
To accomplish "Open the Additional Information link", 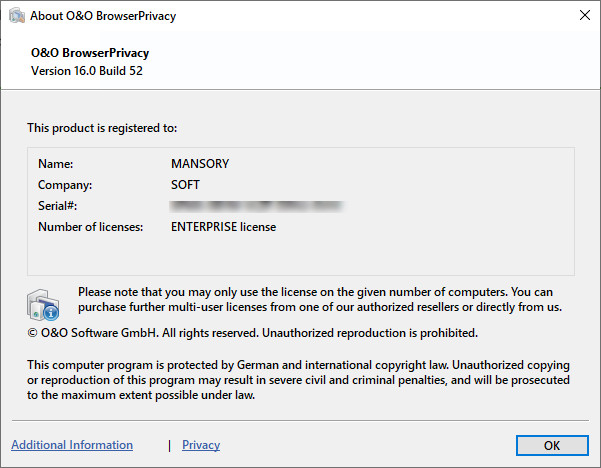I will tap(72, 445).
